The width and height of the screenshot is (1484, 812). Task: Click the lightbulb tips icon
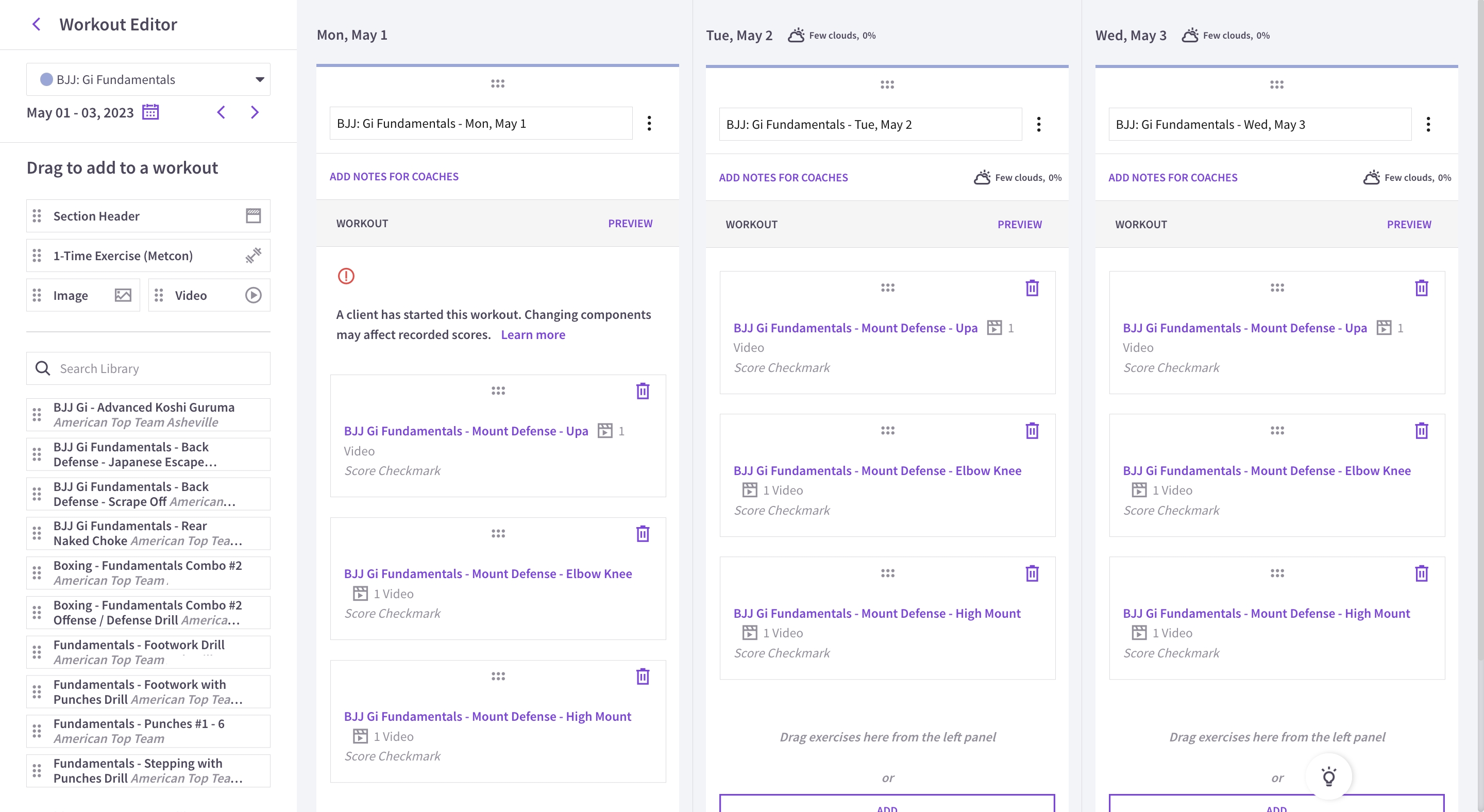point(1328,776)
